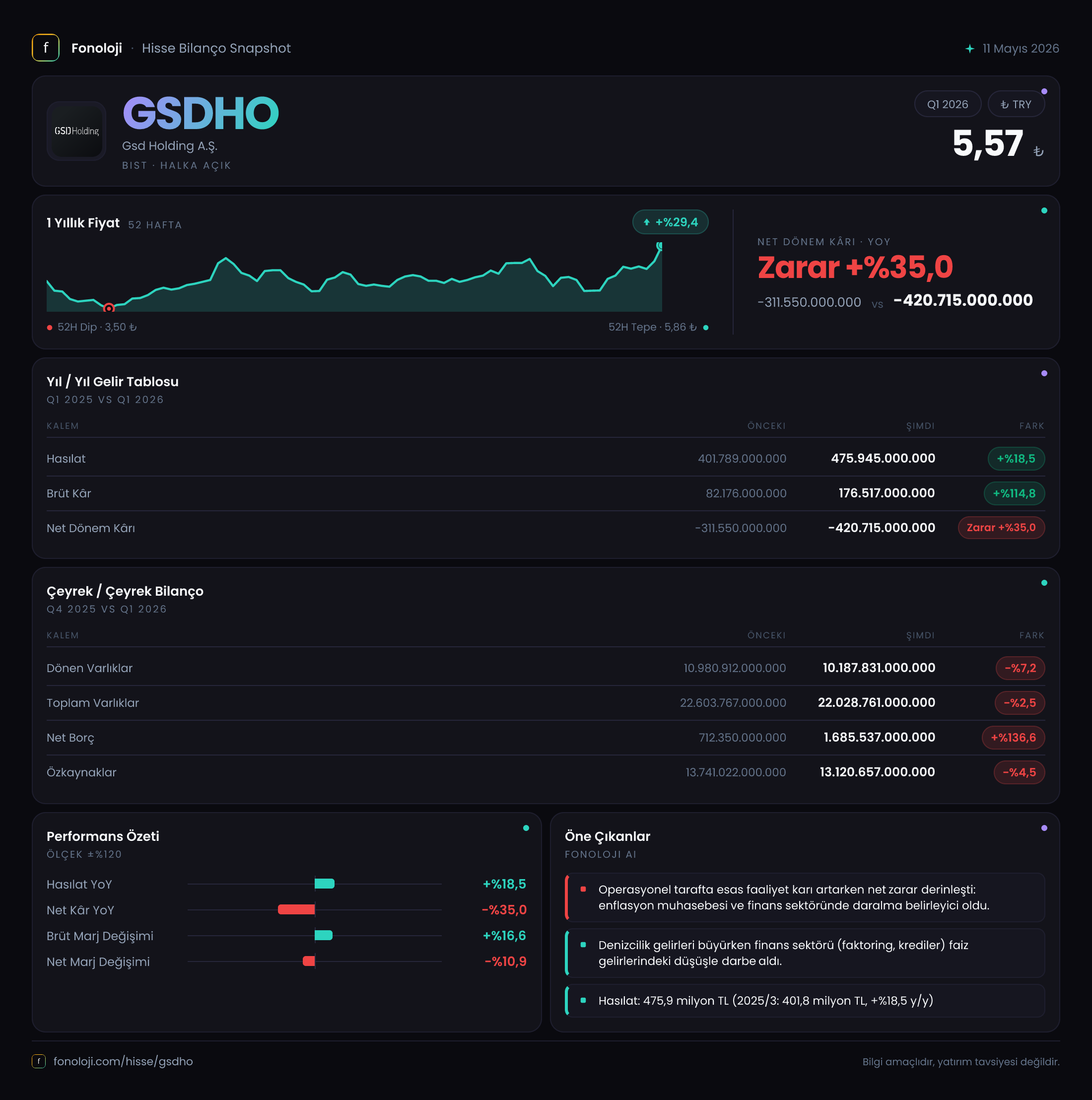Click the Gsd Holding A.Ş. company name
Viewport: 1092px width, 1100px height.
click(170, 146)
